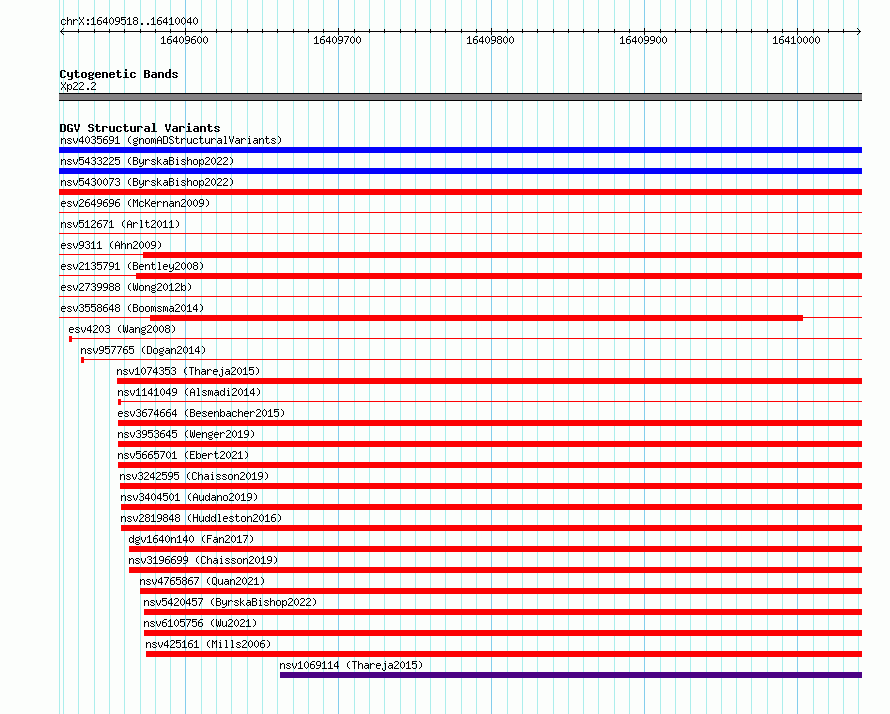Click nsv1141049 (Alsmadi2014) label
The image size is (890, 714).
pyautogui.click(x=189, y=392)
